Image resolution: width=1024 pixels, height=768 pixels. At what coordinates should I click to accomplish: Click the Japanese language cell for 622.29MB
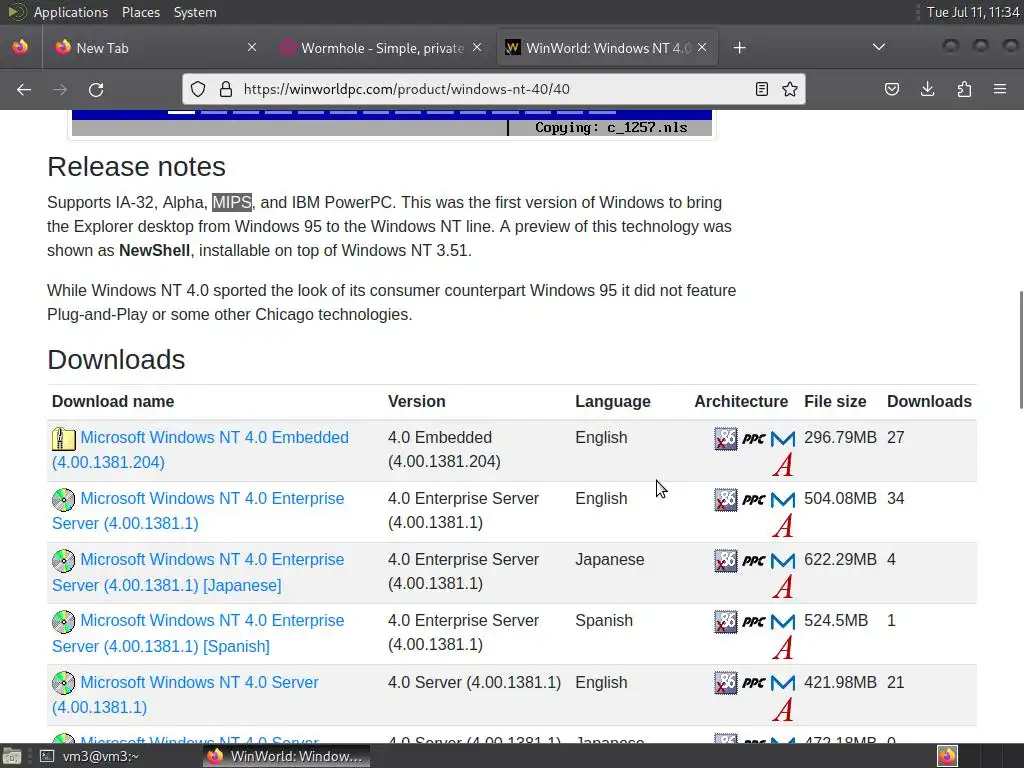pyautogui.click(x=609, y=560)
